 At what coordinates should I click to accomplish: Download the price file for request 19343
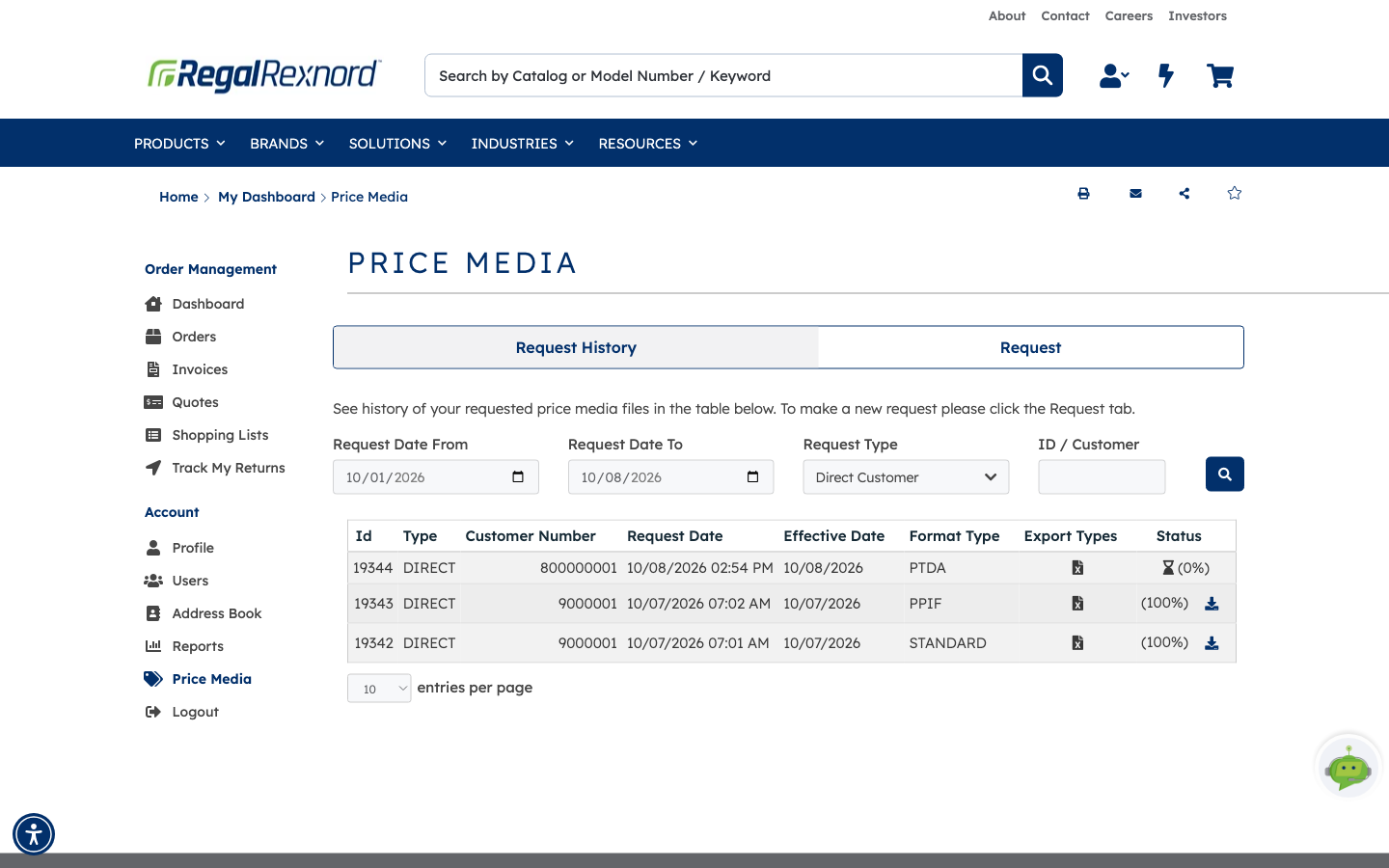(x=1212, y=604)
